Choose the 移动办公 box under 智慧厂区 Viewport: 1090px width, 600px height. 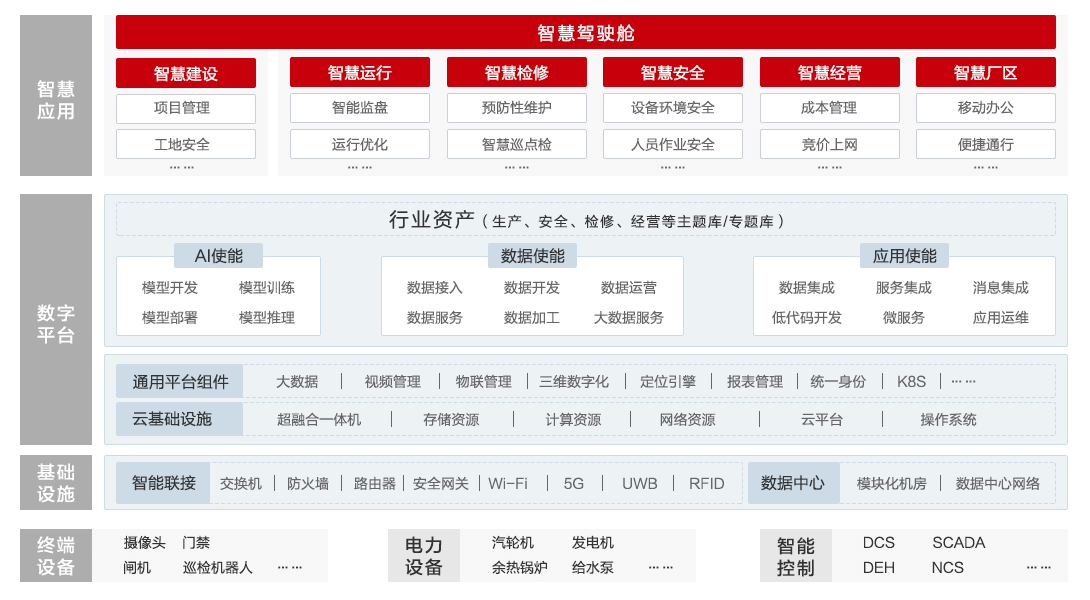tap(985, 108)
